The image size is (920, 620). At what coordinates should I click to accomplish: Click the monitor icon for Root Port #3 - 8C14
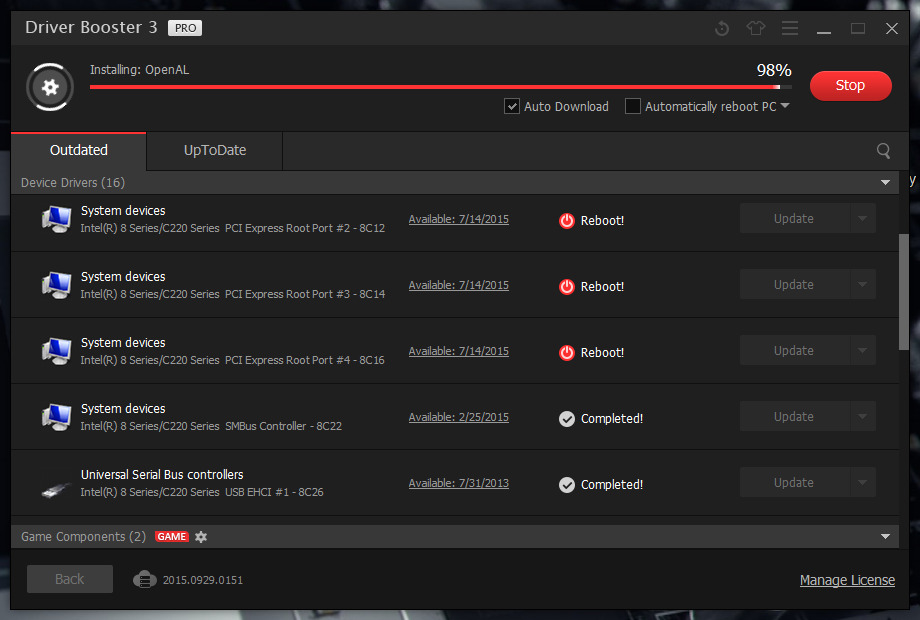coord(56,286)
